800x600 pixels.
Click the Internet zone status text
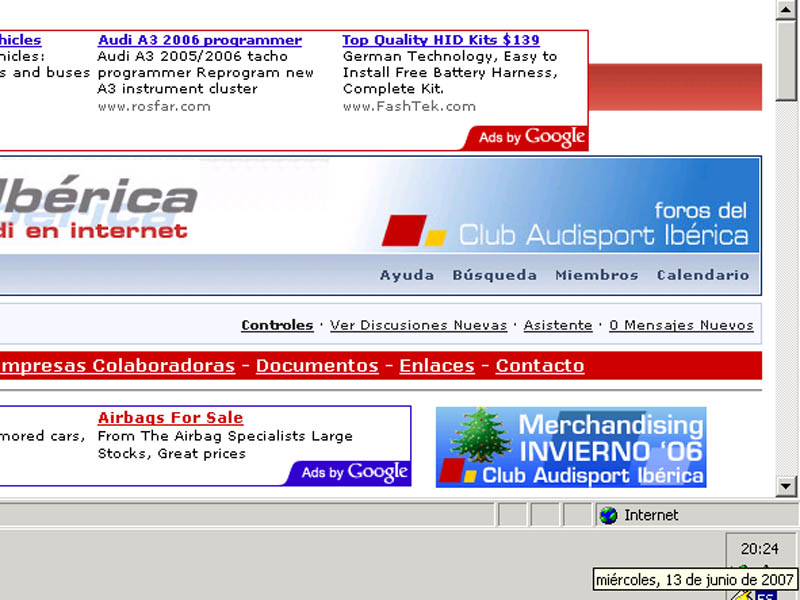click(x=651, y=515)
